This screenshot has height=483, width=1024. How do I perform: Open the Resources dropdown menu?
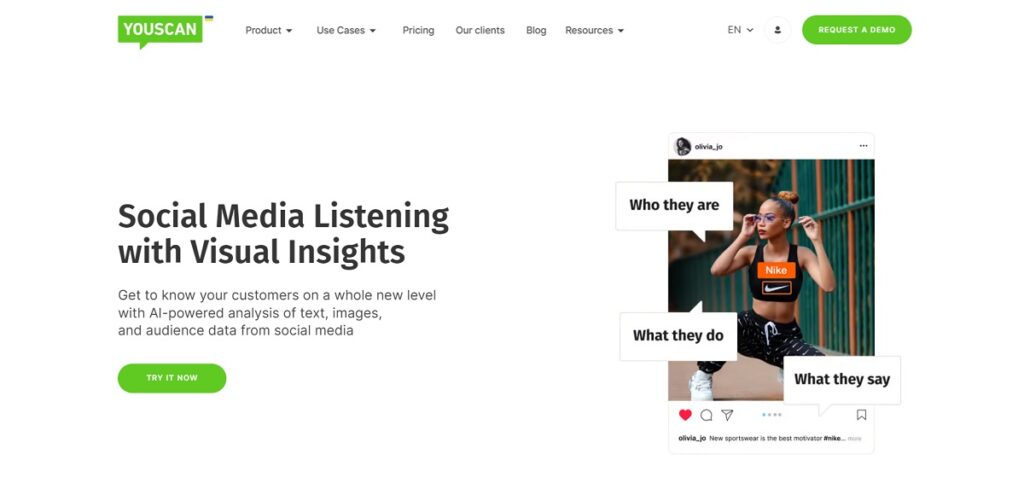pos(594,30)
